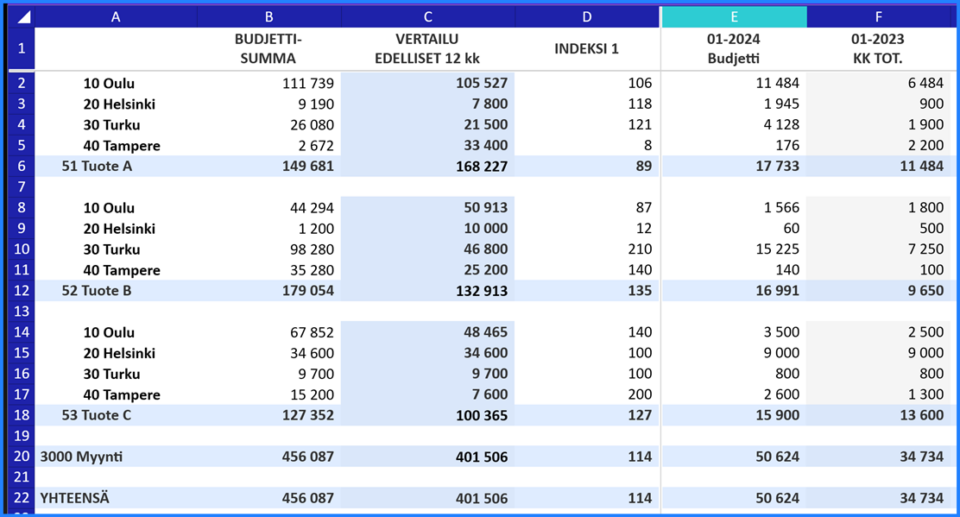Click the INDEKSI 1 header cell
The height and width of the screenshot is (517, 960).
pyautogui.click(x=587, y=48)
